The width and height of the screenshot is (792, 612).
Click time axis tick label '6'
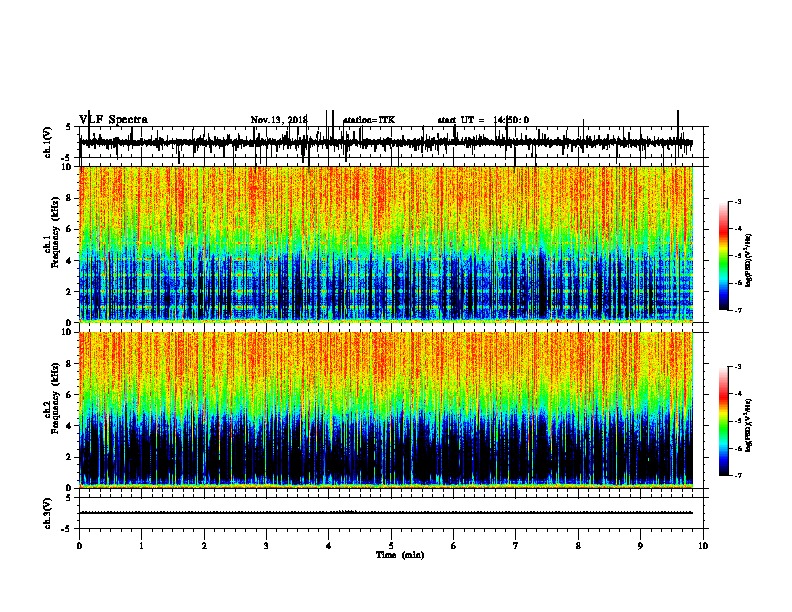pyautogui.click(x=454, y=545)
